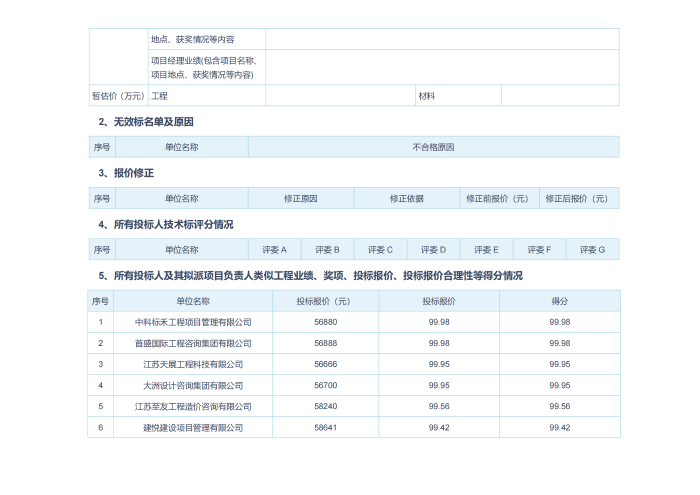Click 投标报价 score '99.95' for 大洲设计
700x495 pixels.
pos(439,385)
